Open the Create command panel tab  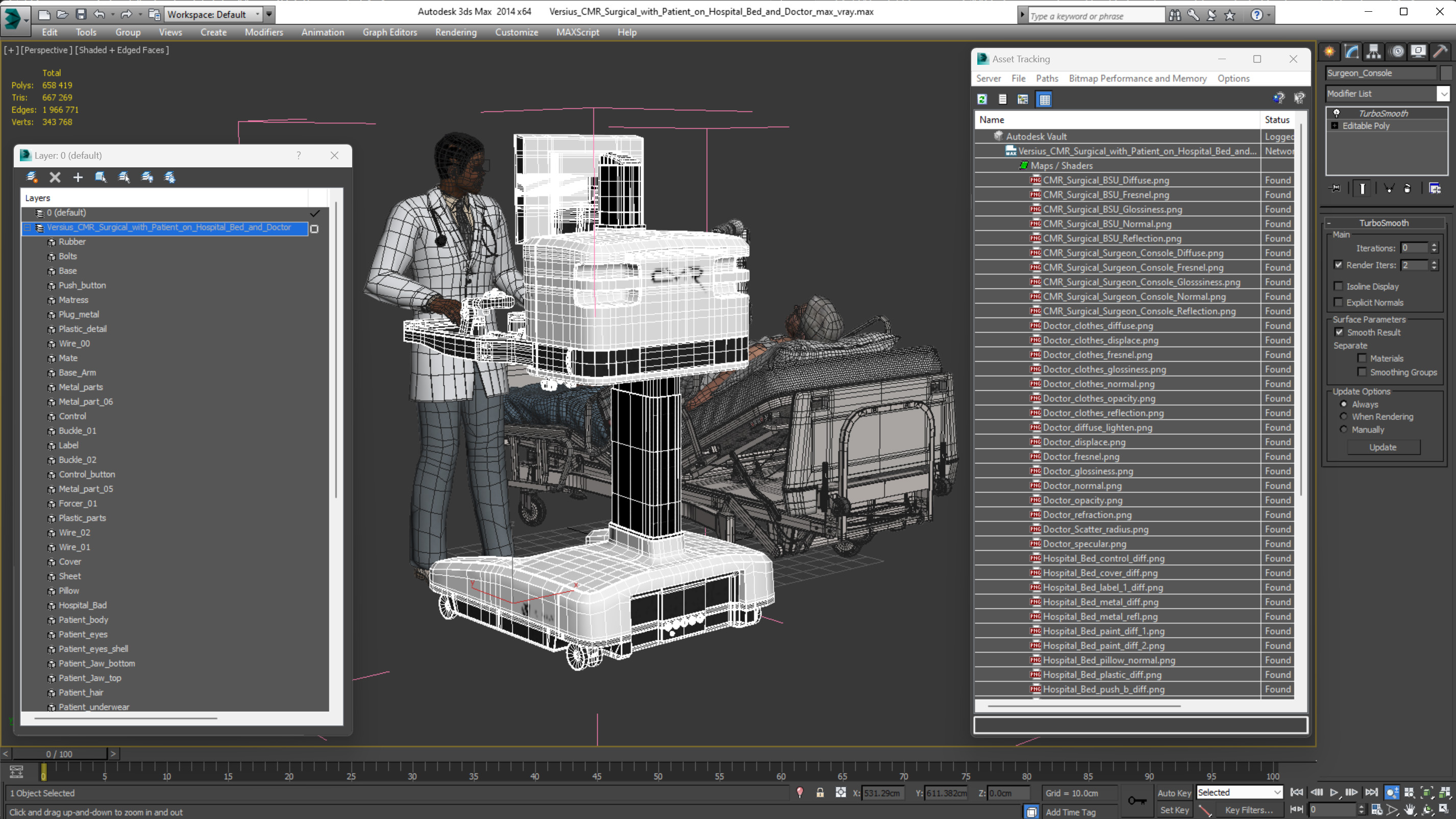1329,52
